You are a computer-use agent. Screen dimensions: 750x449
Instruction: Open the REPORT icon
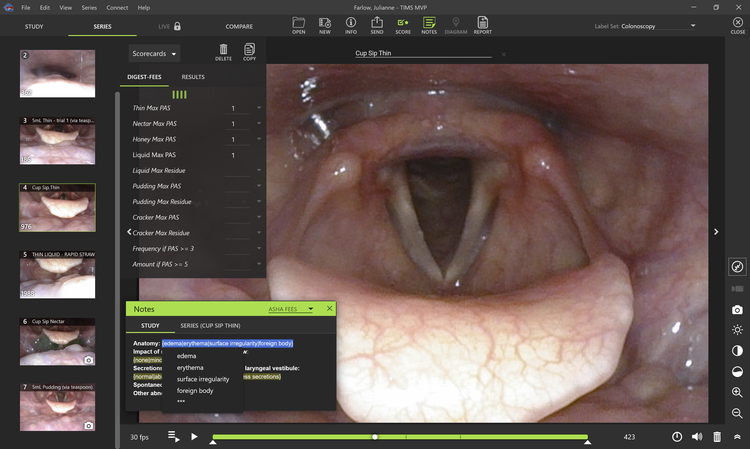(483, 25)
